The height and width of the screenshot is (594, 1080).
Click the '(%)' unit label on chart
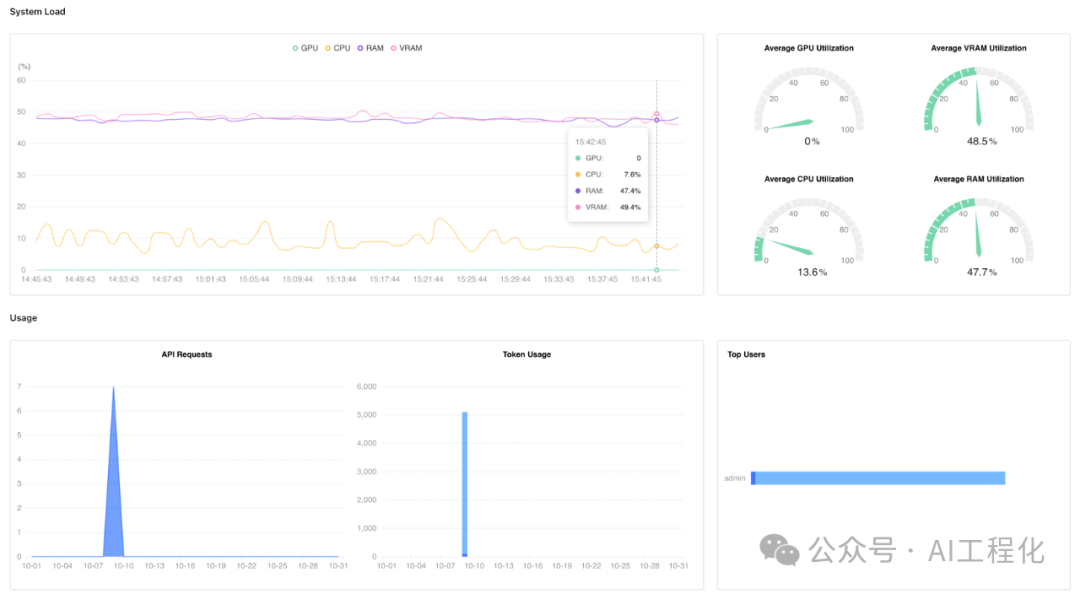coord(24,67)
